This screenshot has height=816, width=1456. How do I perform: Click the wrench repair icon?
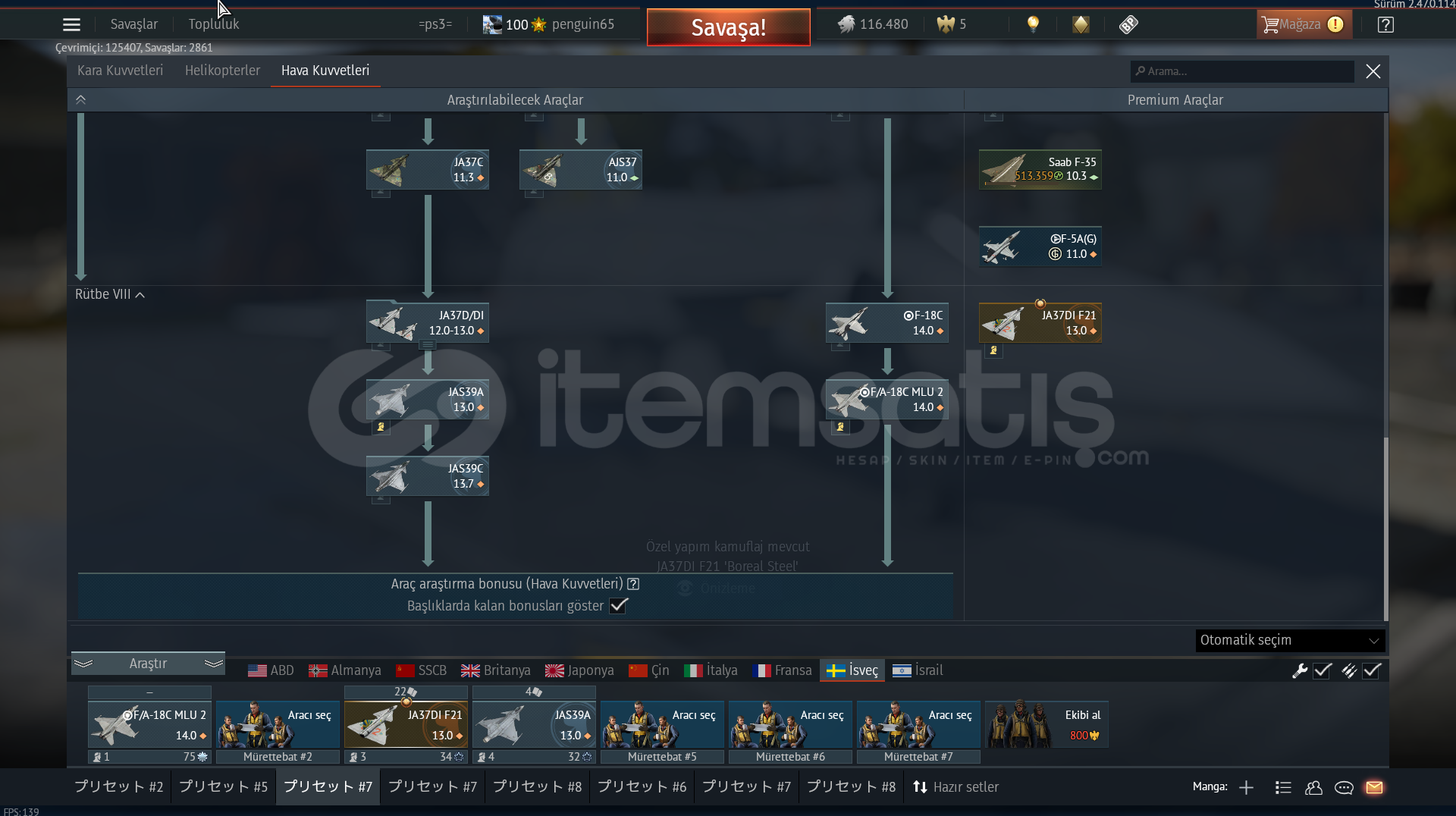pyautogui.click(x=1300, y=670)
